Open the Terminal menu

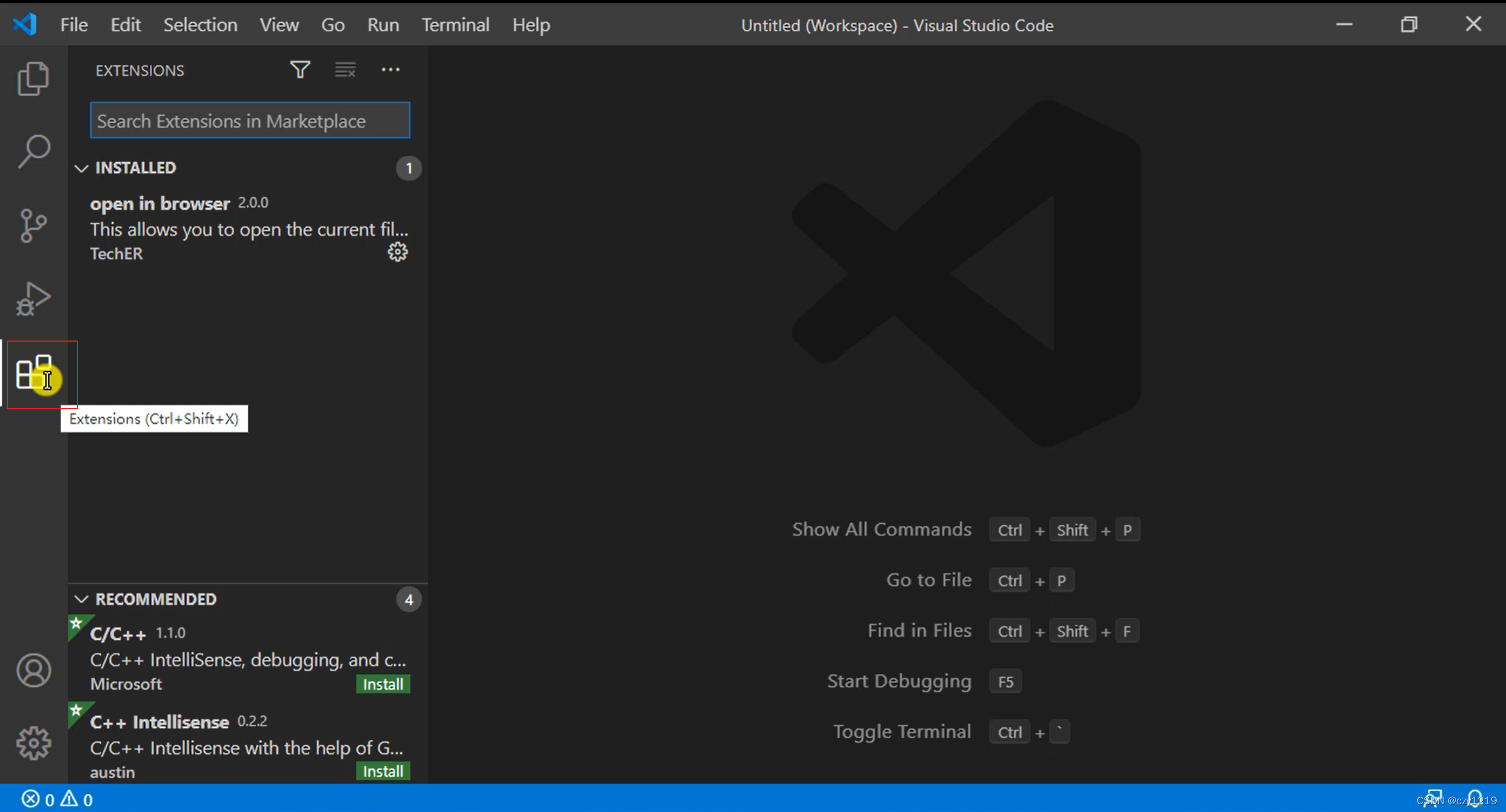[x=455, y=25]
